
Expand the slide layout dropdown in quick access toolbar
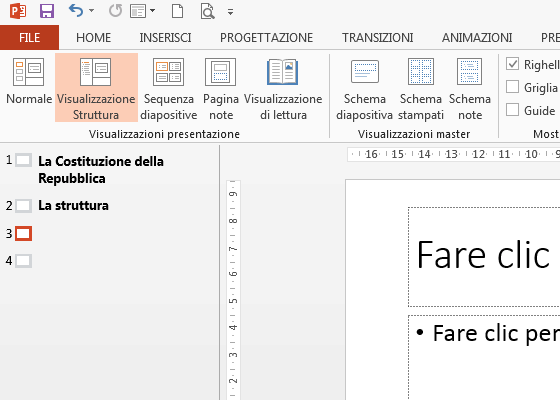coord(152,11)
